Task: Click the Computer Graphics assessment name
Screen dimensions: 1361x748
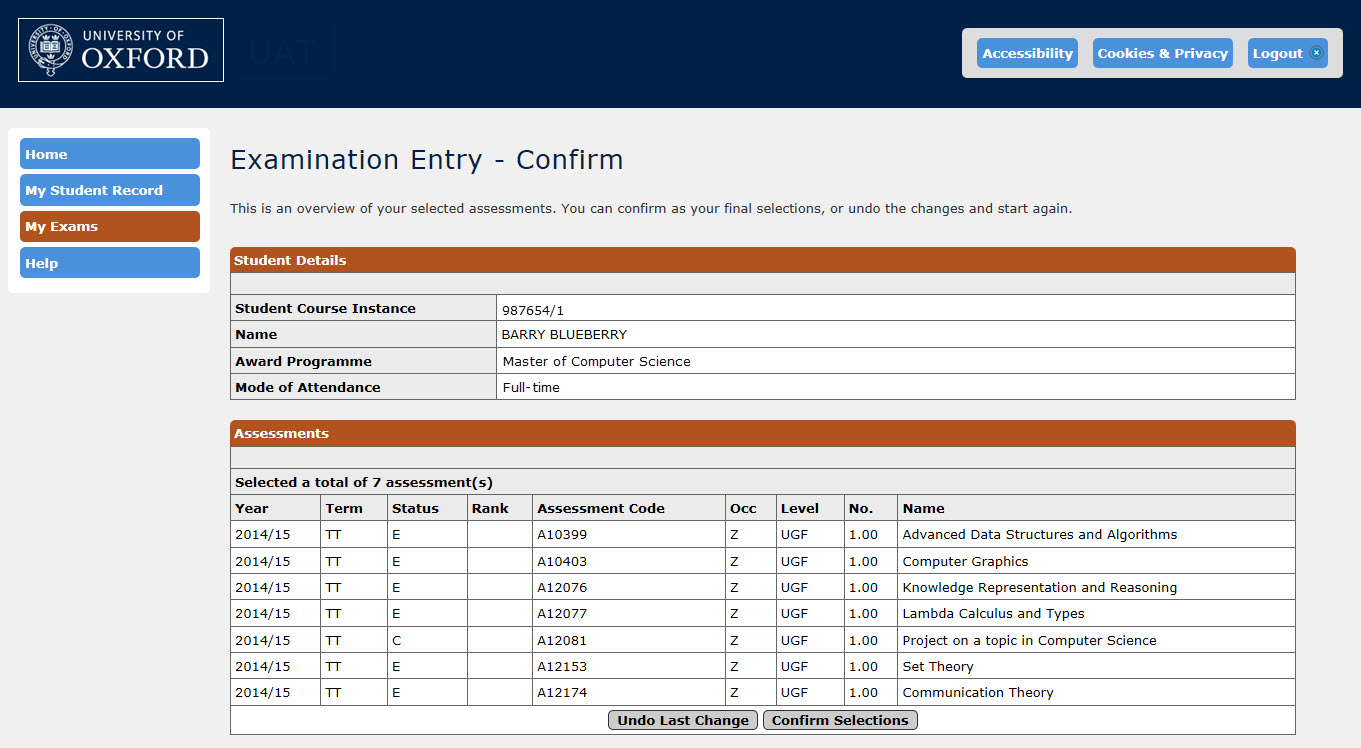Action: pyautogui.click(x=965, y=562)
